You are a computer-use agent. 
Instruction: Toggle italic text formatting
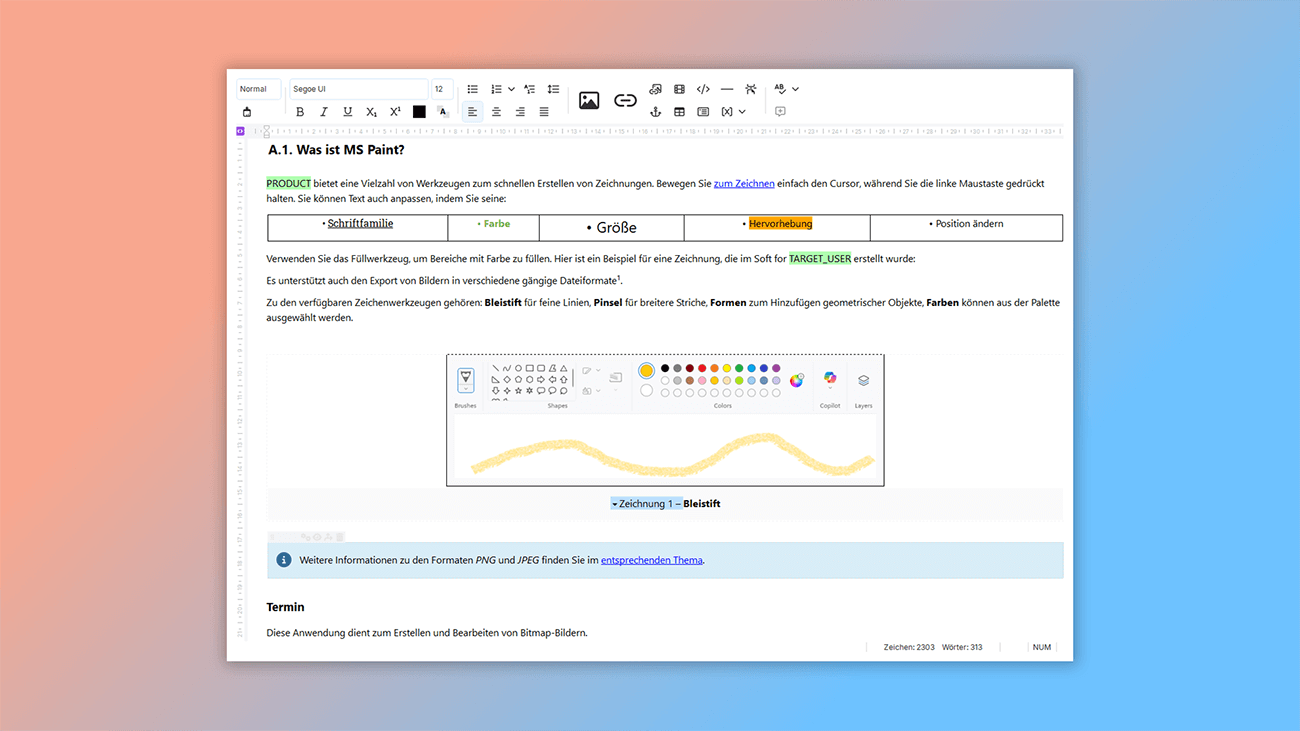(324, 112)
